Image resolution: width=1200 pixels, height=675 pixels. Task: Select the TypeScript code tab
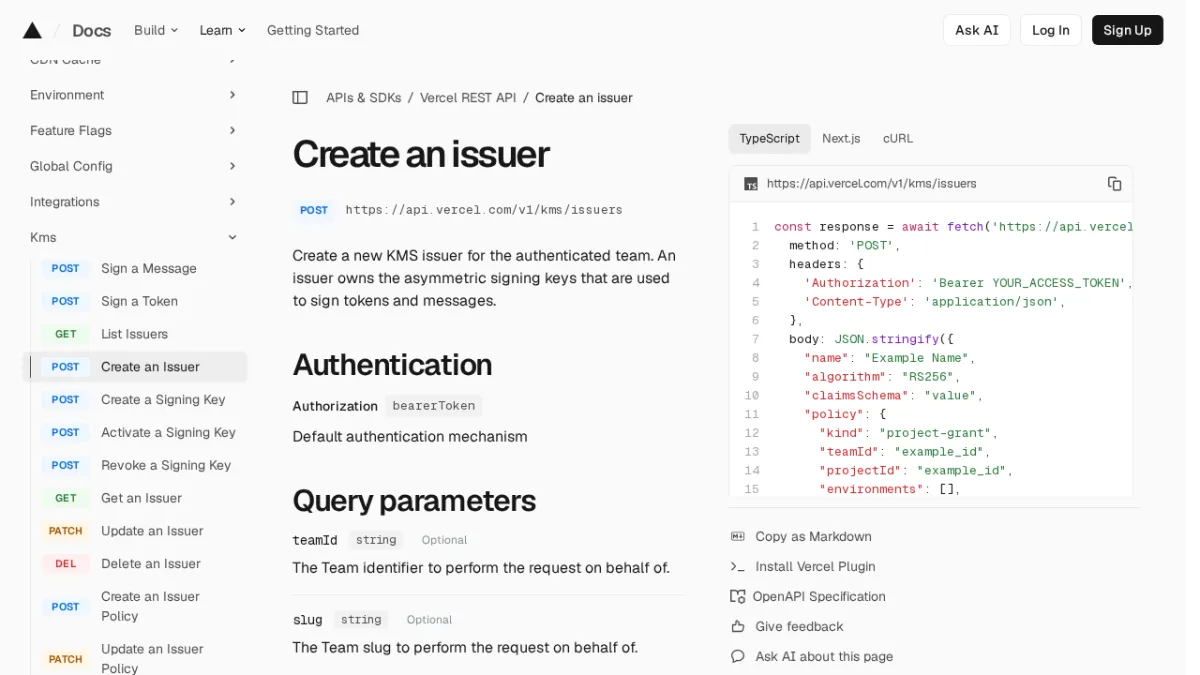tap(769, 139)
